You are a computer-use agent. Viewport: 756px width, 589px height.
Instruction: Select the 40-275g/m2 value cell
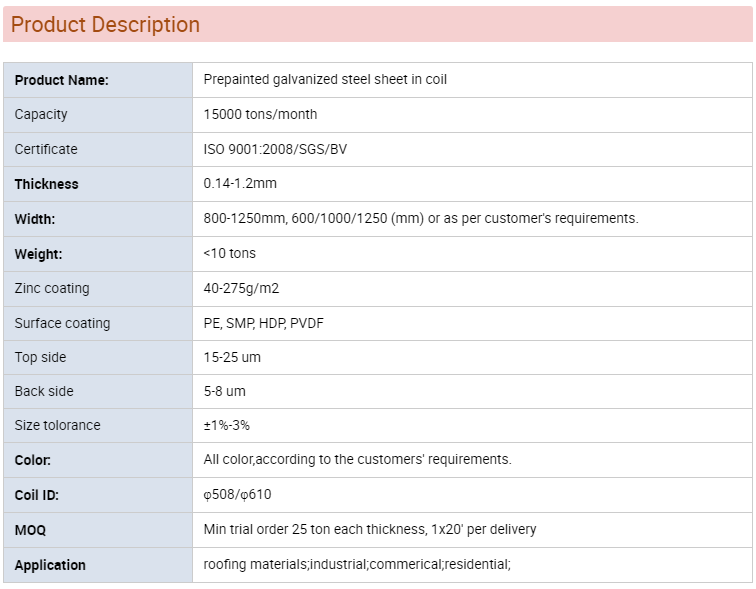472,289
